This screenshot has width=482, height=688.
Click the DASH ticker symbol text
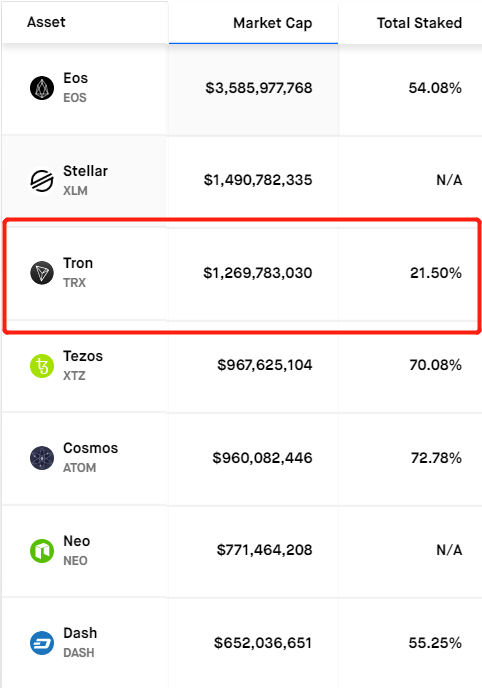(x=79, y=653)
